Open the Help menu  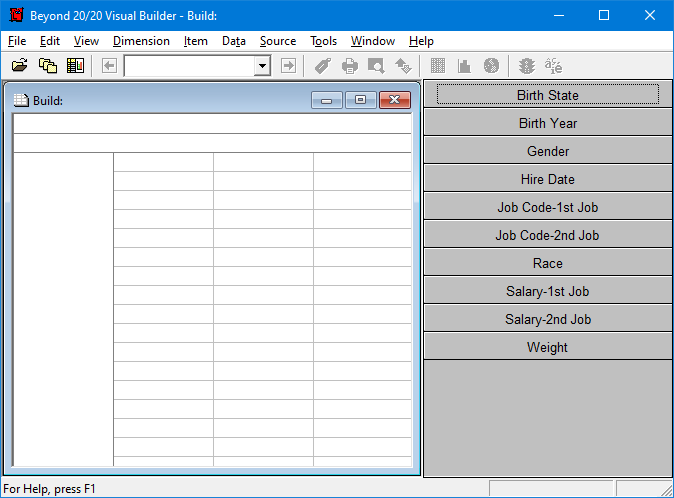coord(421,41)
